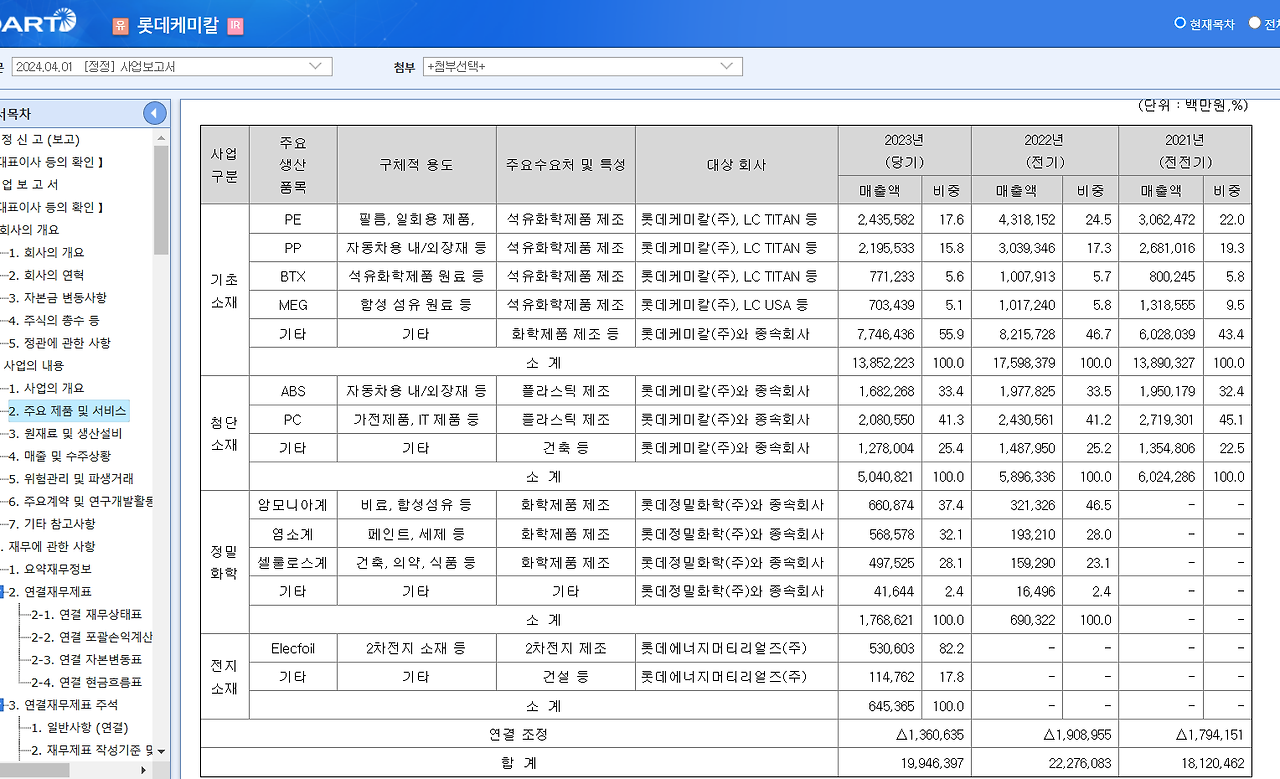Click the Elecfoil product cell
The image size is (1280, 779).
[293, 649]
